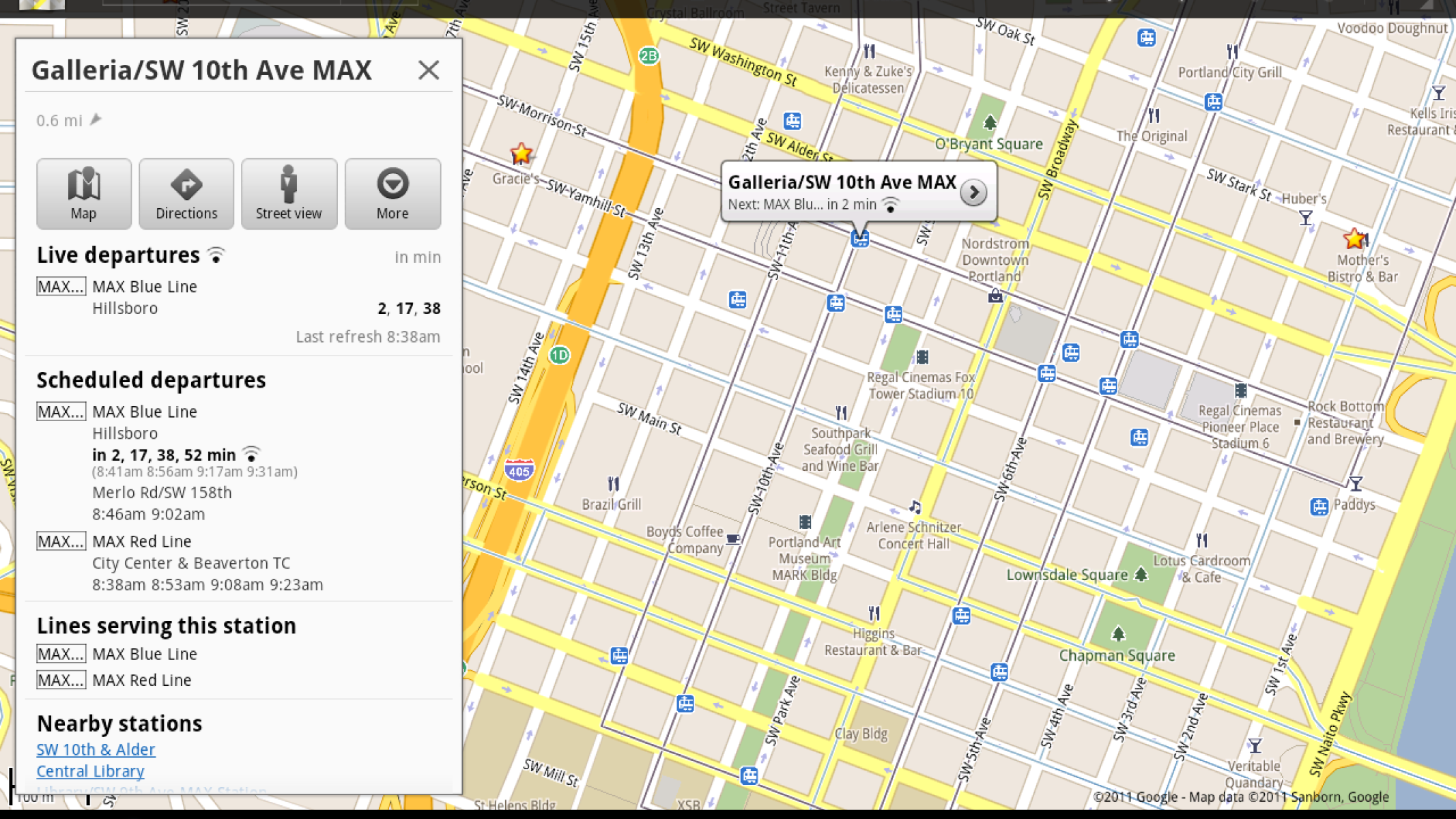
Task: Click Nordstrom Downtown Portland shopping icon
Action: [x=995, y=296]
